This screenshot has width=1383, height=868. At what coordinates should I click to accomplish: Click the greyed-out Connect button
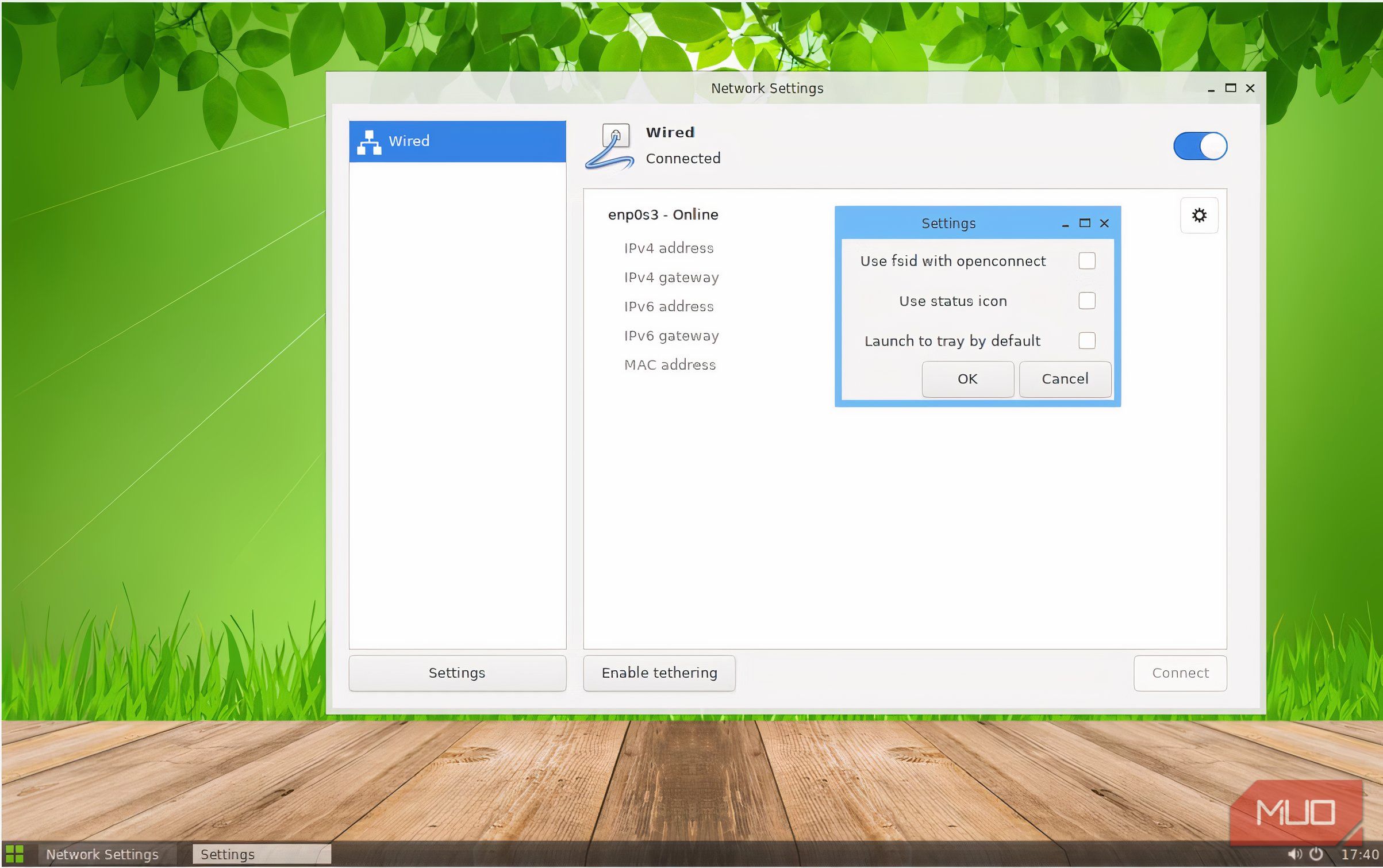click(1180, 673)
